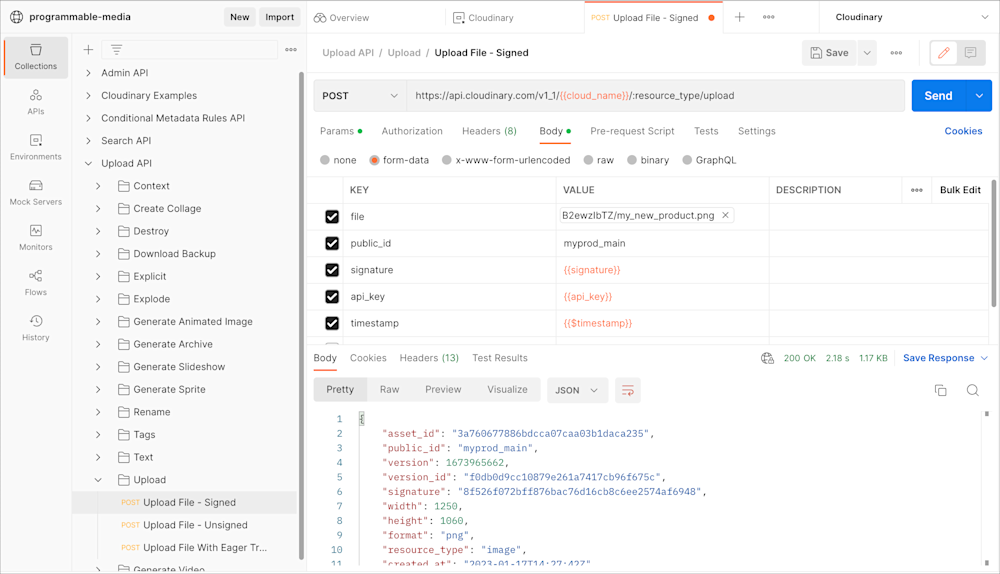1000x574 pixels.
Task: Open the Raw response view tab
Action: 389,390
